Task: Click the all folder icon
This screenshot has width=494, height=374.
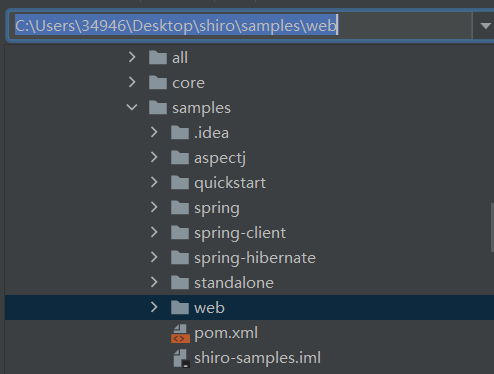Action: [158, 57]
